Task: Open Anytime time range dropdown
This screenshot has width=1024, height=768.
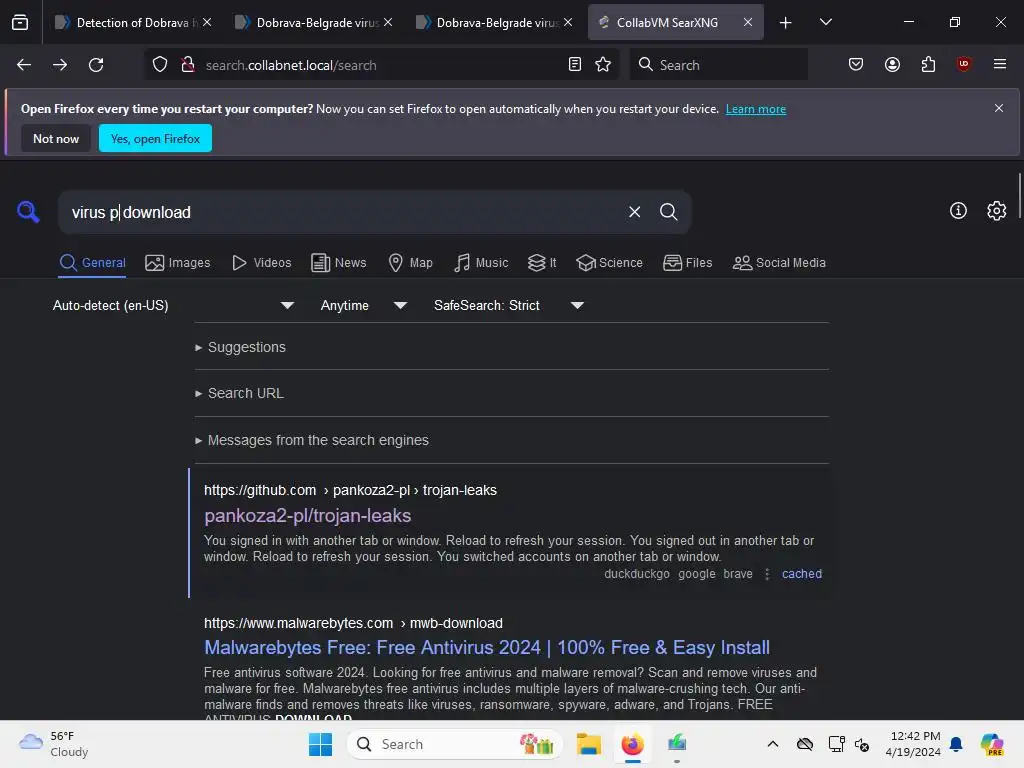Action: tap(363, 306)
